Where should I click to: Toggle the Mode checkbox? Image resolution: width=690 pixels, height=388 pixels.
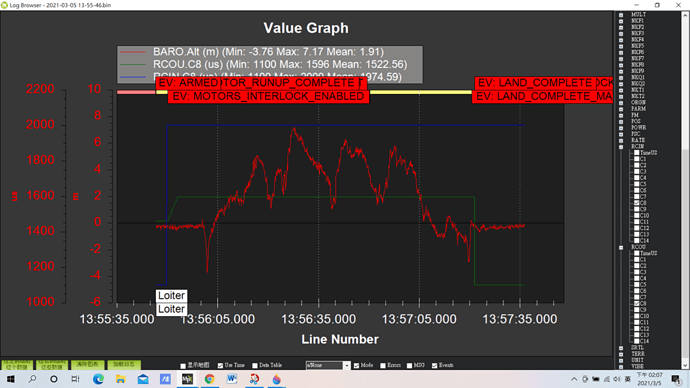point(356,366)
